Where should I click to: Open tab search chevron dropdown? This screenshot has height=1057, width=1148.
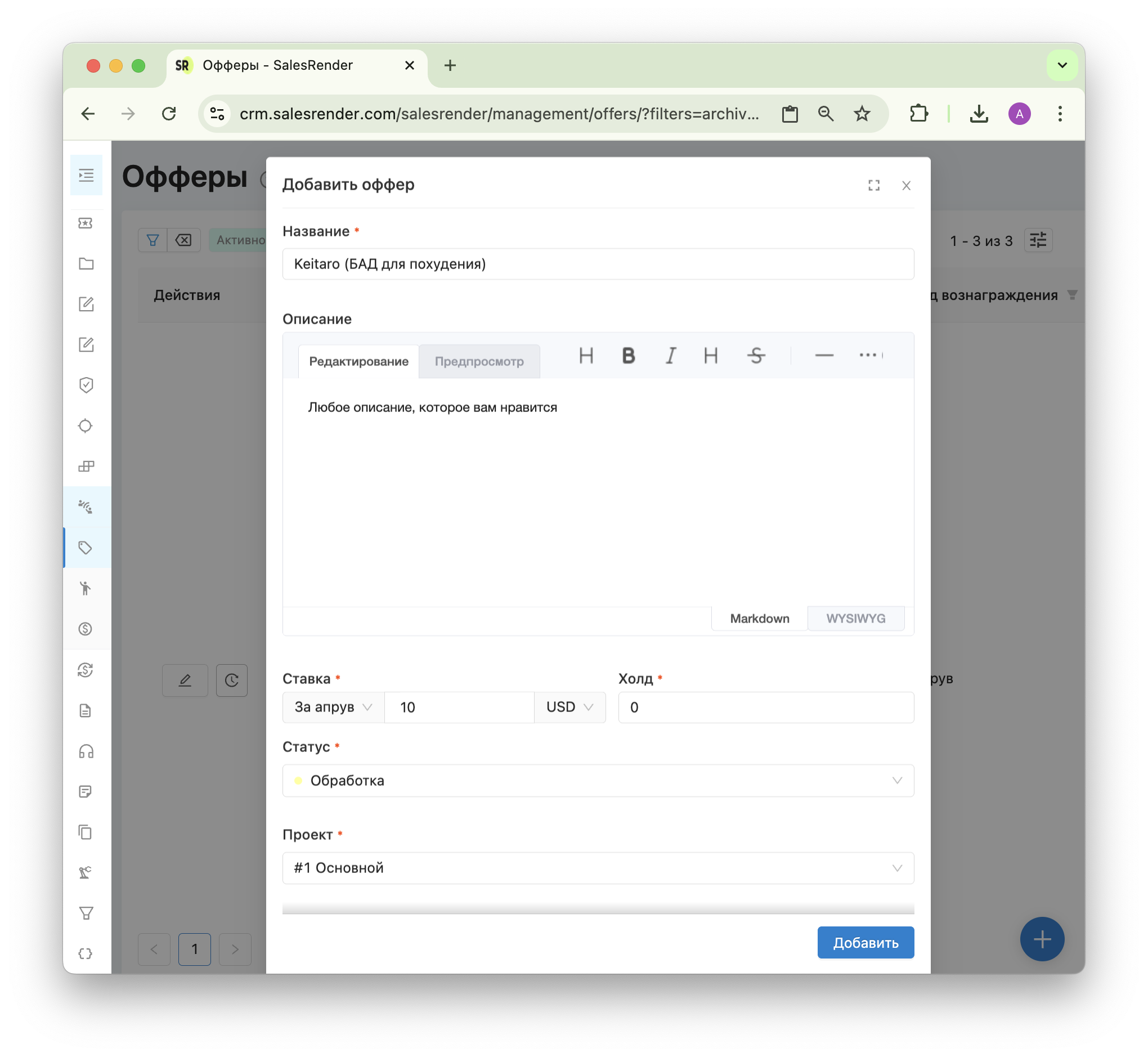(1062, 66)
